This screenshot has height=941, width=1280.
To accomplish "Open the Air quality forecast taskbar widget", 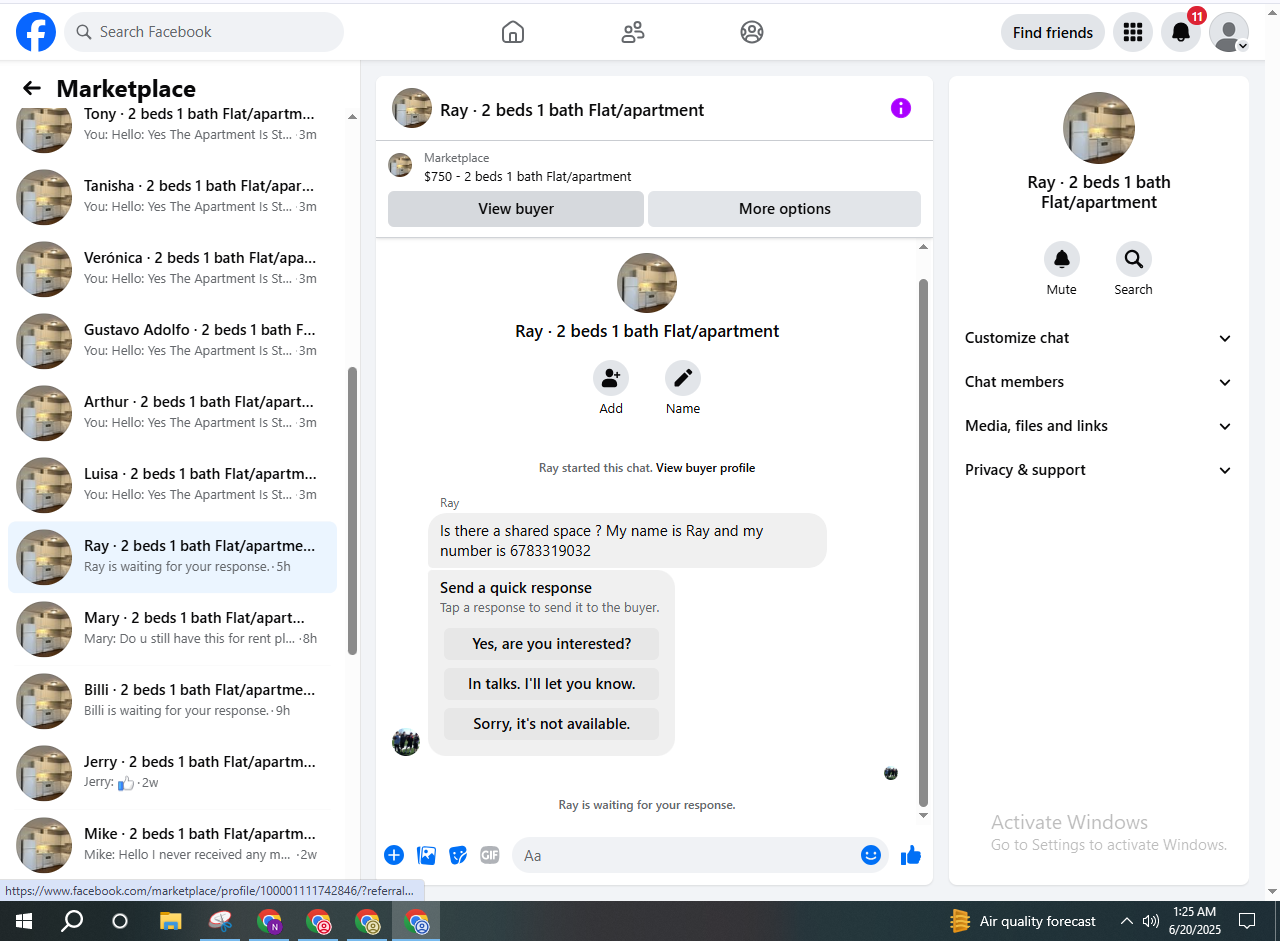I will [1022, 921].
